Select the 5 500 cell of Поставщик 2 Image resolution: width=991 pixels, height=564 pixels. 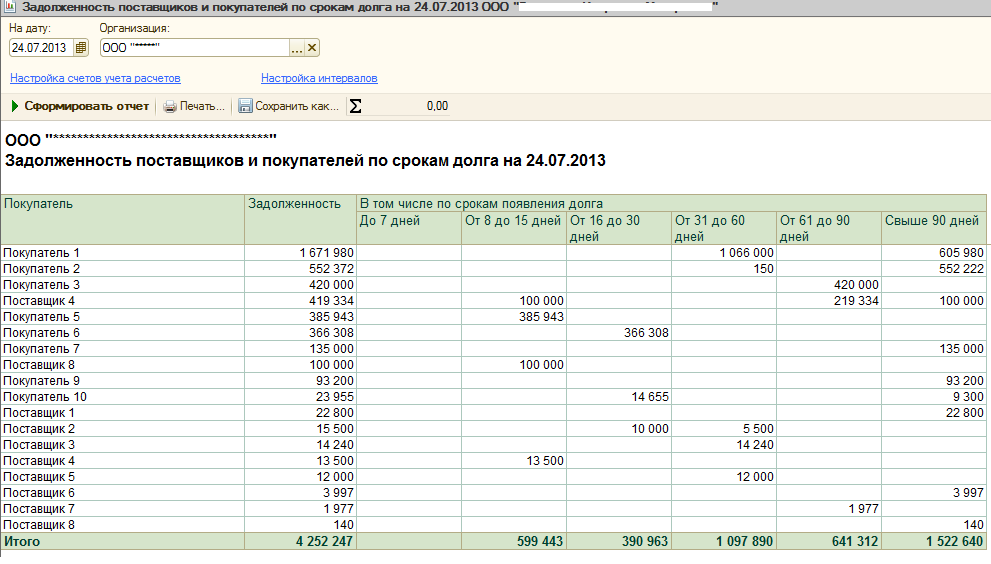point(724,429)
